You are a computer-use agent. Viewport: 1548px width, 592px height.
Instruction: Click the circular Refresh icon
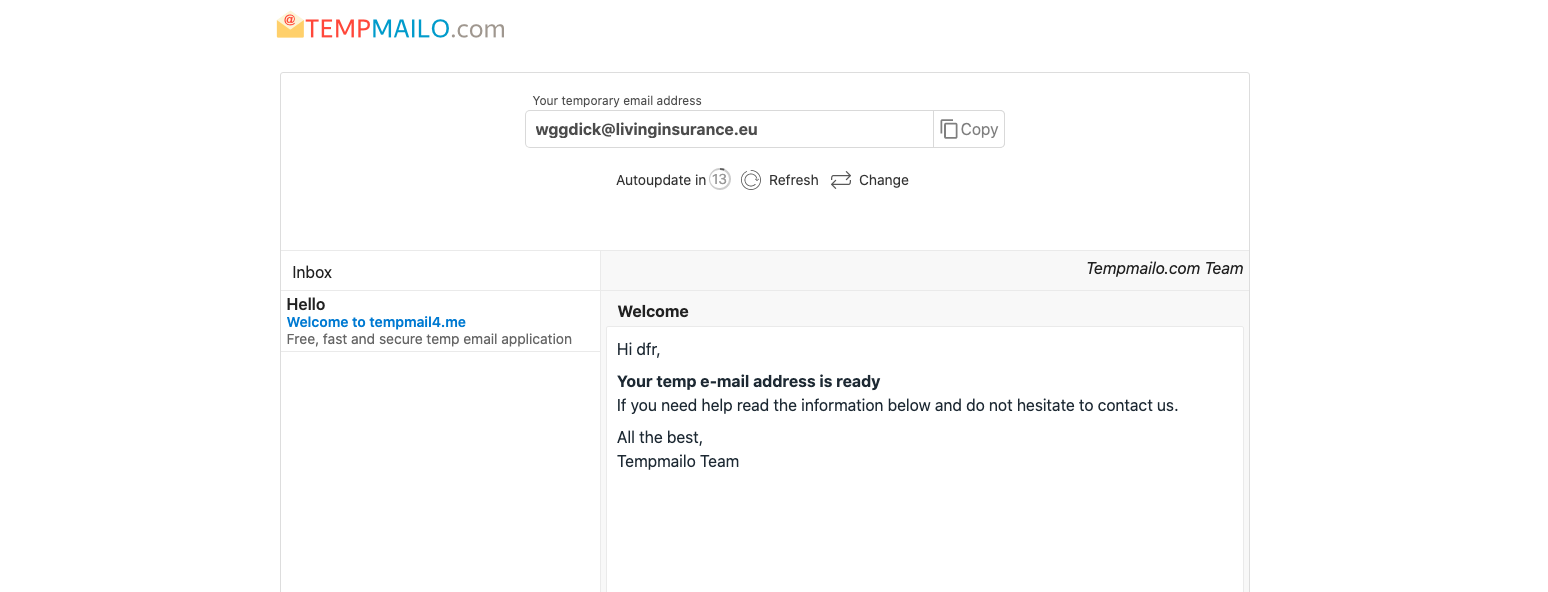(751, 180)
